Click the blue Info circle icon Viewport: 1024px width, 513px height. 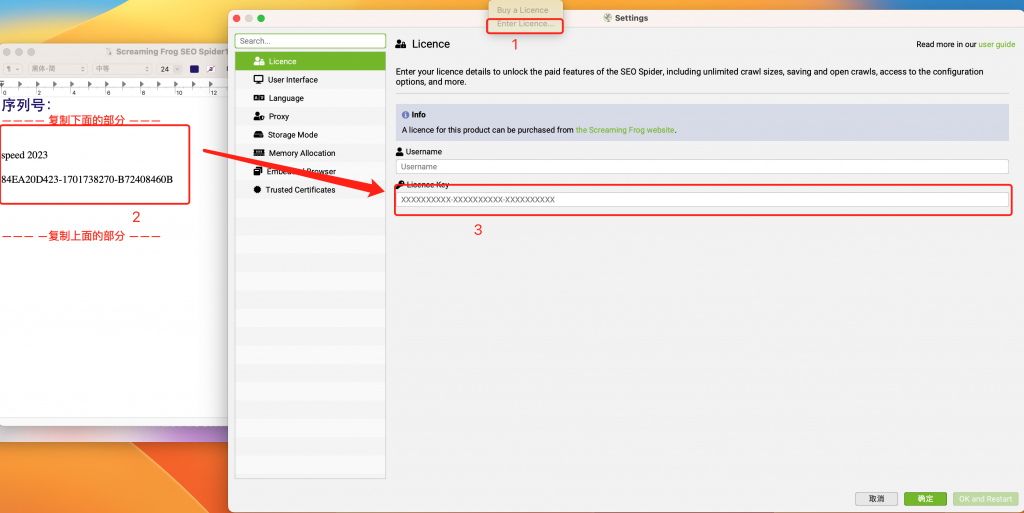click(x=406, y=115)
